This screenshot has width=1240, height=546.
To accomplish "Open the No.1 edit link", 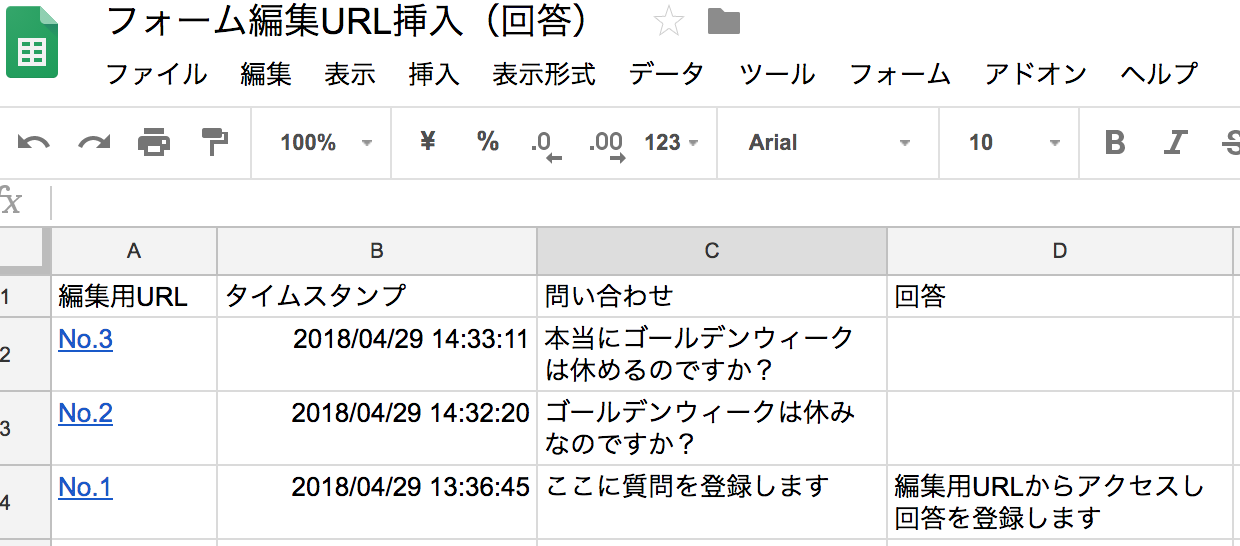I will pyautogui.click(x=85, y=487).
